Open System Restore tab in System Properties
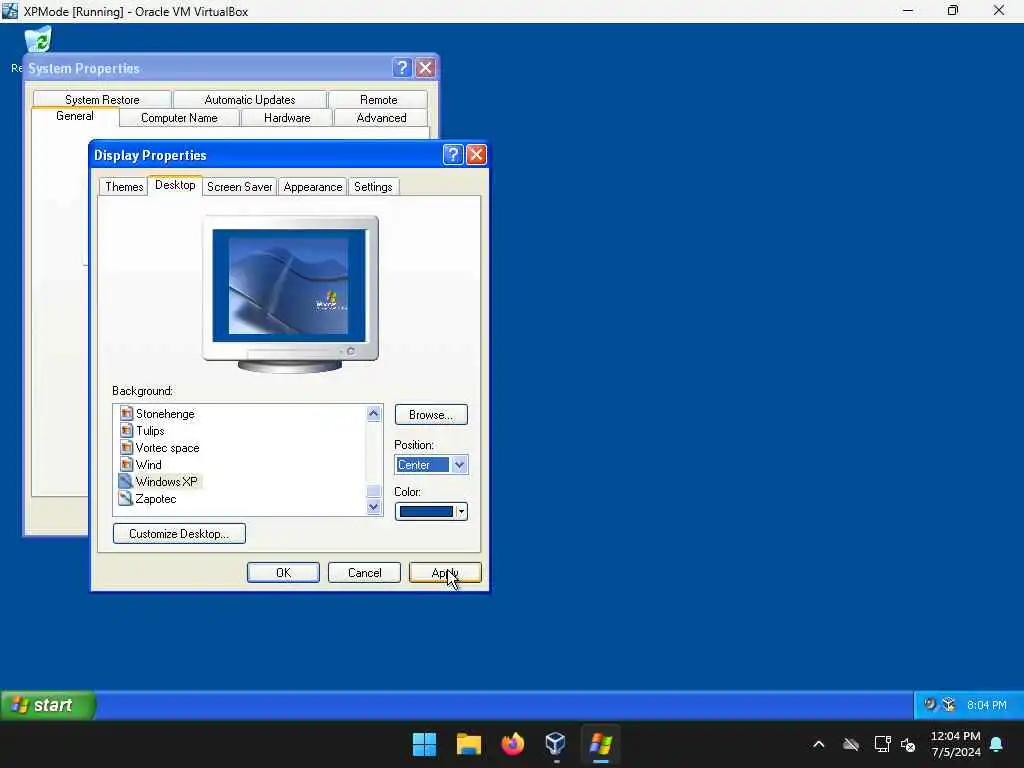 [x=102, y=99]
